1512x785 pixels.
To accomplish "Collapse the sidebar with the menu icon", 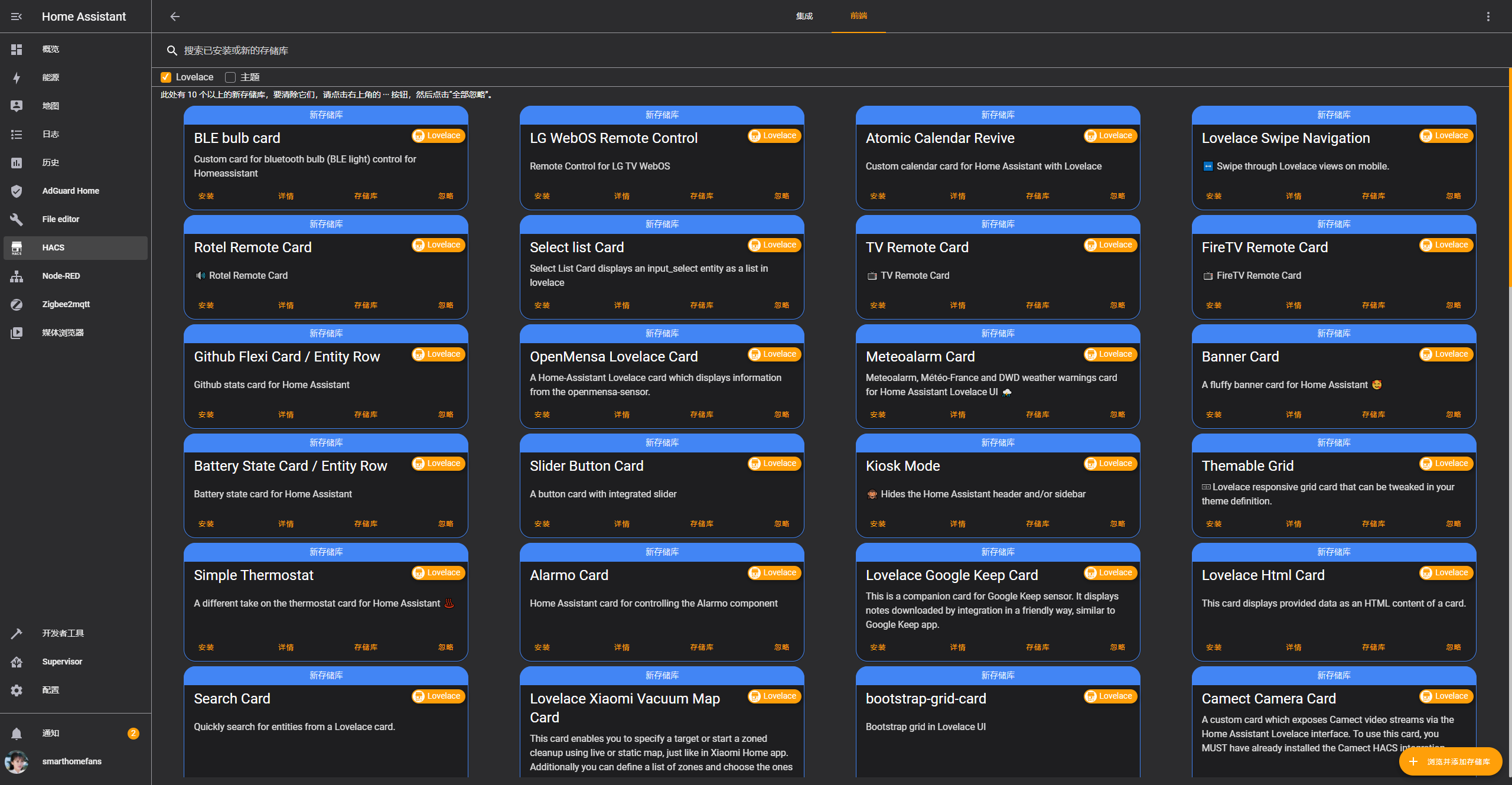I will (17, 17).
